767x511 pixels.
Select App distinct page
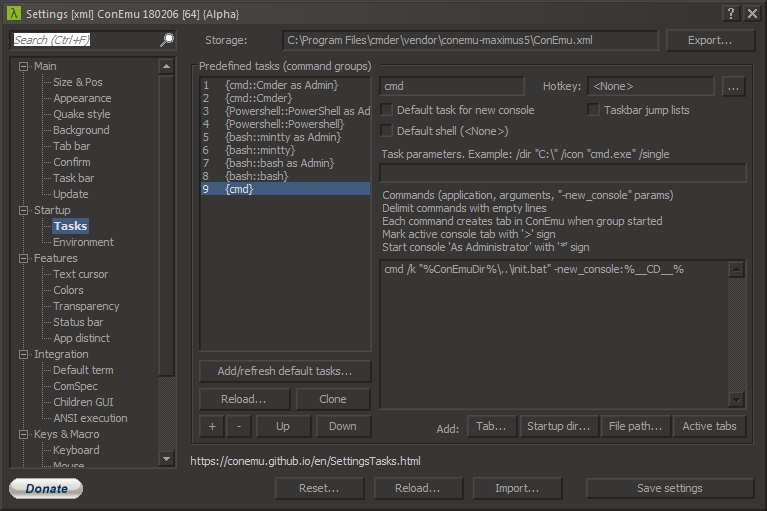tap(81, 338)
